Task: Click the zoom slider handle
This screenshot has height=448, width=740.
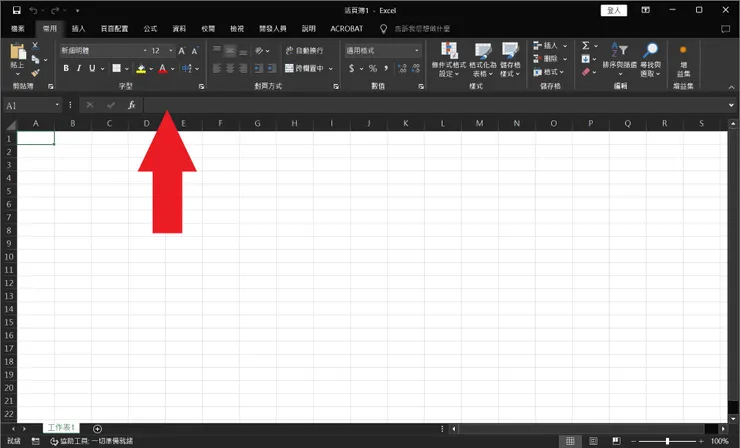Action: pyautogui.click(x=667, y=441)
